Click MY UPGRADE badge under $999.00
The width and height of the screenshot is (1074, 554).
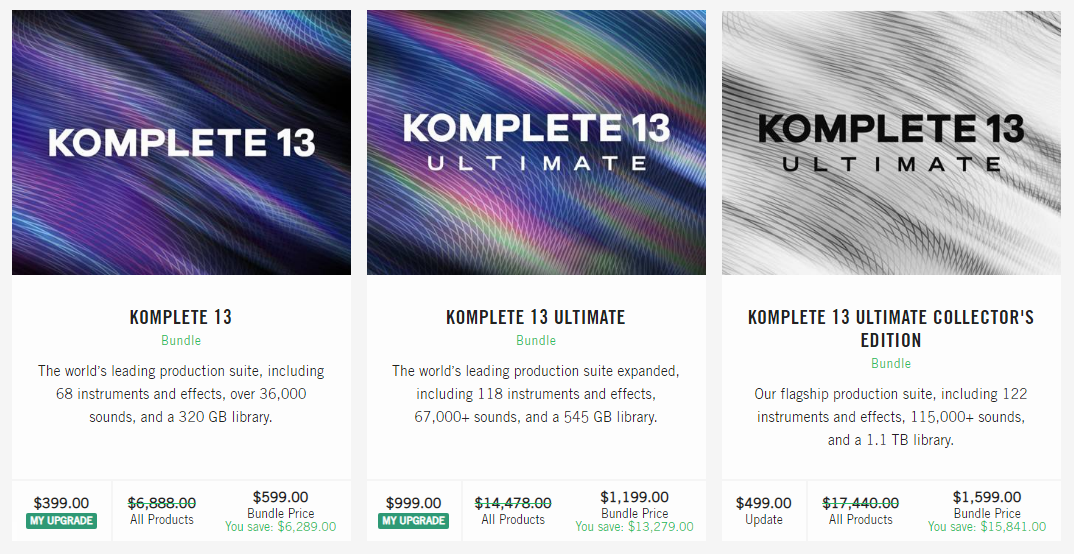click(413, 521)
